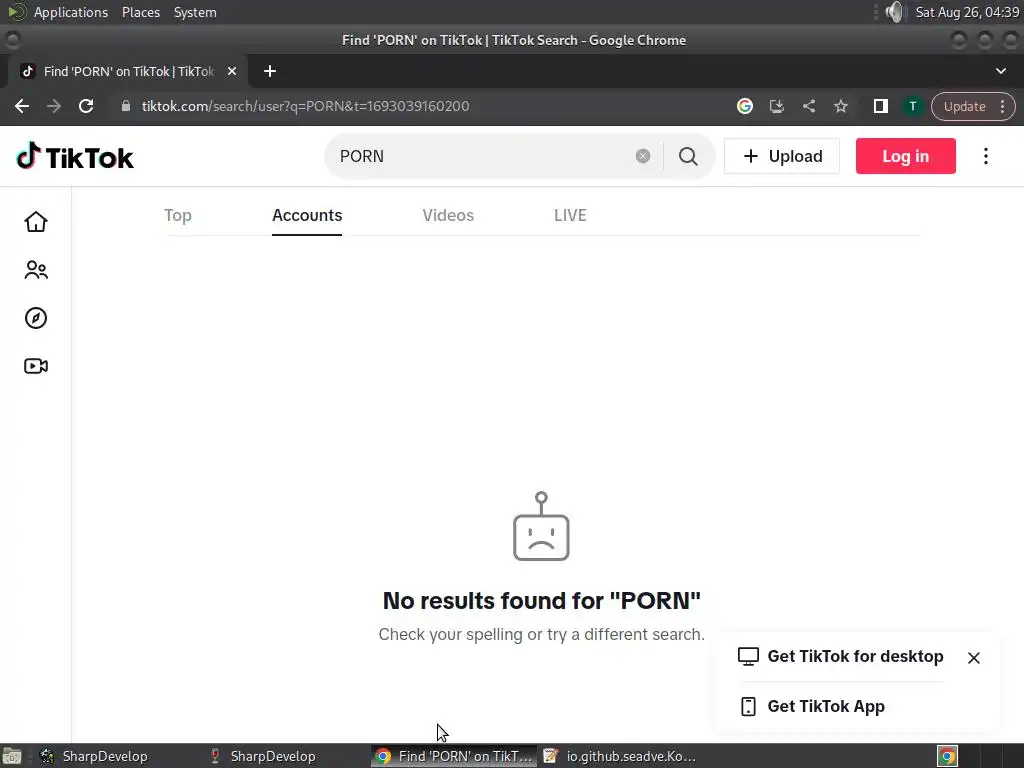1024x768 pixels.
Task: Click the install app icon in address bar
Action: 776,106
